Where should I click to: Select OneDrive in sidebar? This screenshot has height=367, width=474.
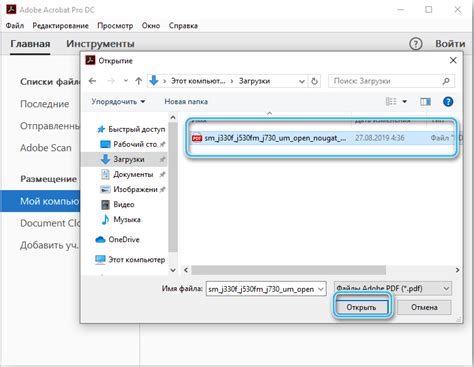coord(117,239)
